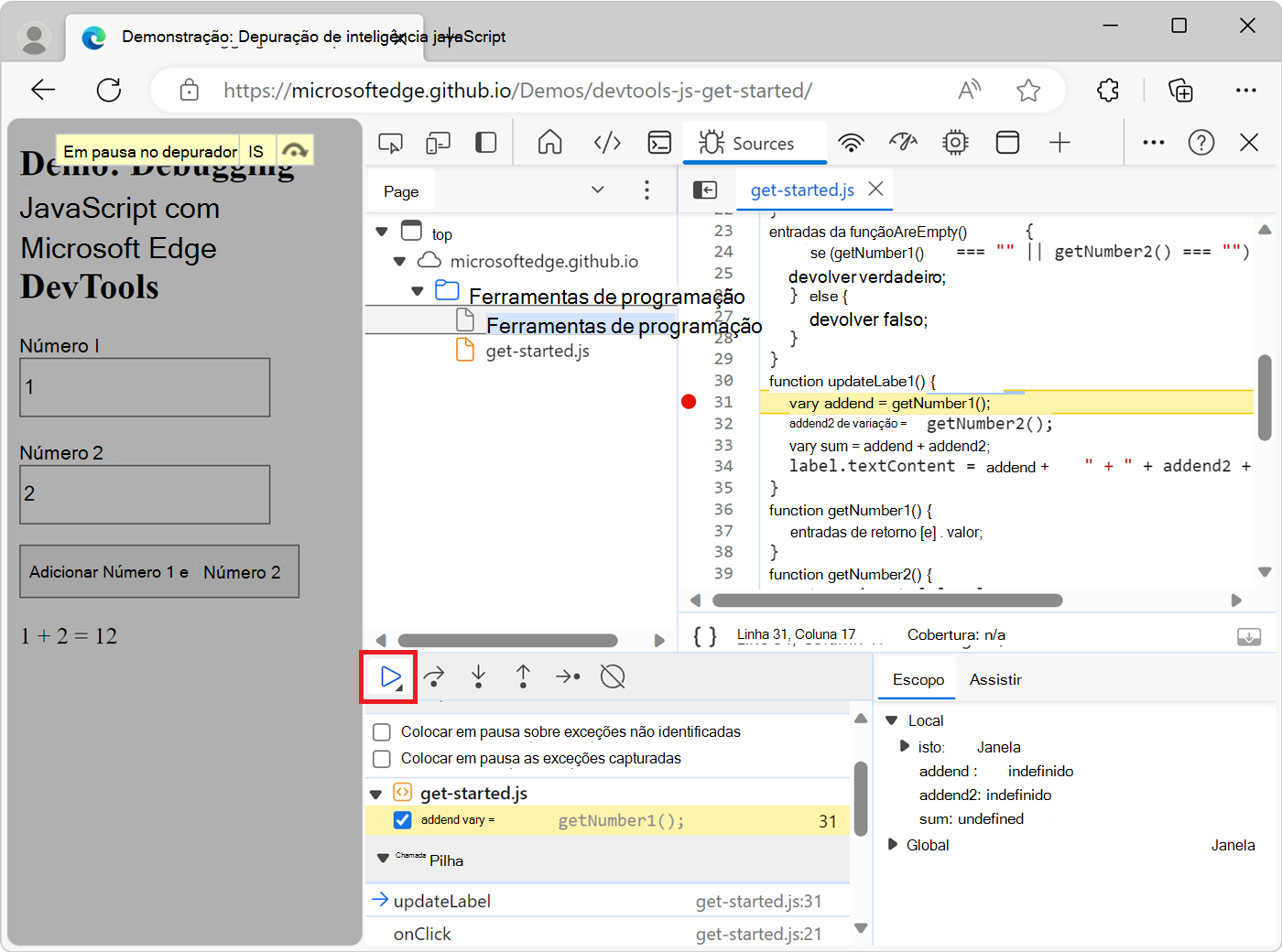Expand the Global scope section
The width and height of the screenshot is (1282, 952).
pyautogui.click(x=893, y=845)
